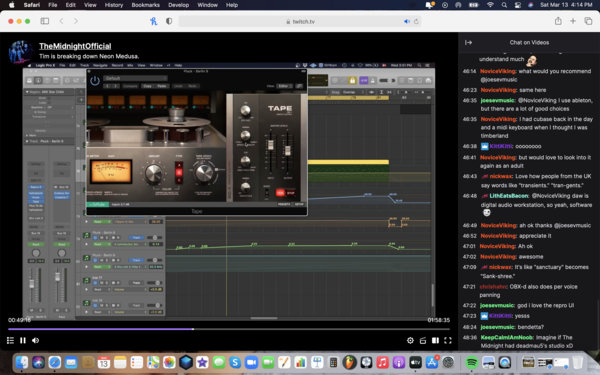Image resolution: width=600 pixels, height=375 pixels.
Task: Click the seek bar's playhead handle
Action: tap(193, 329)
